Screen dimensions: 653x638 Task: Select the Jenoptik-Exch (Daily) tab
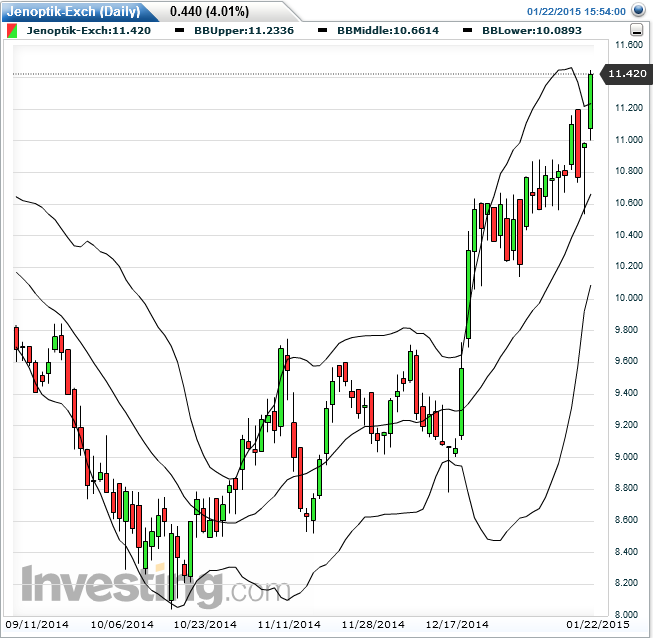coord(74,11)
